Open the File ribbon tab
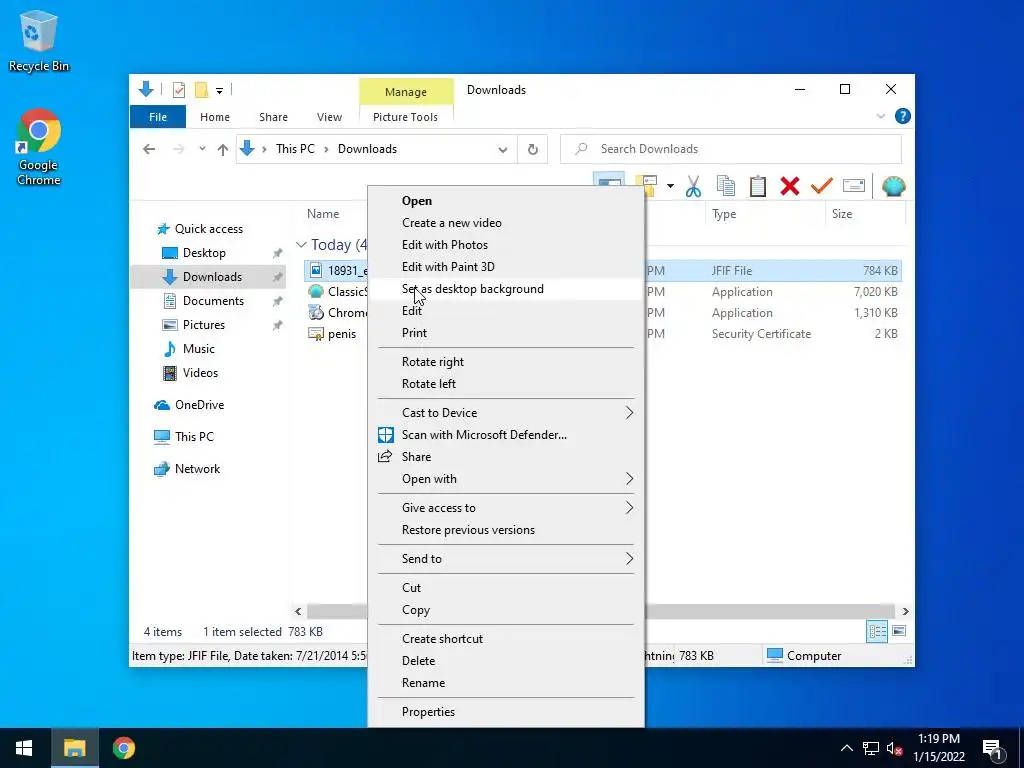 (x=158, y=117)
